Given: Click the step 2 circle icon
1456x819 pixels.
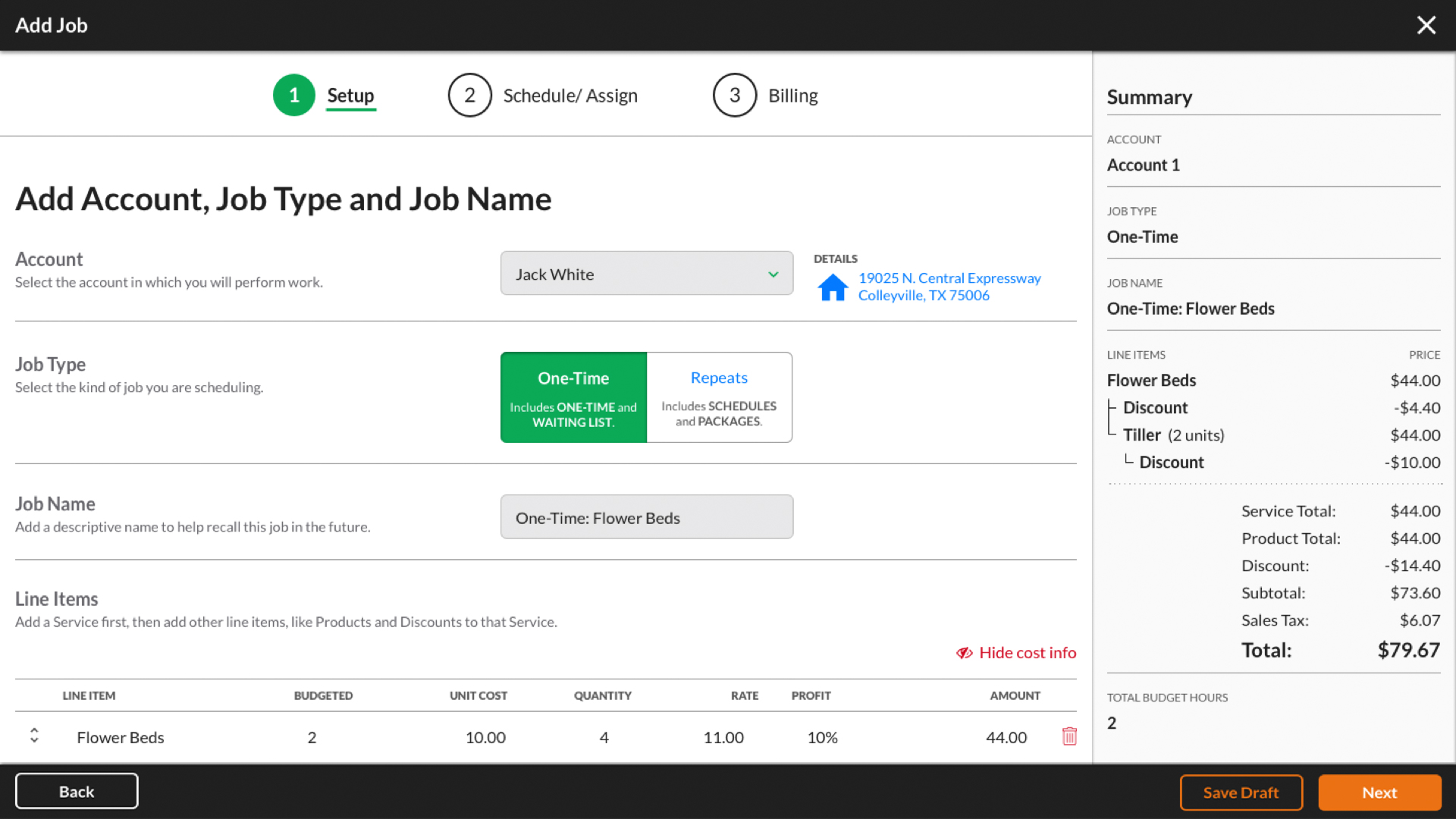Looking at the screenshot, I should pos(469,95).
